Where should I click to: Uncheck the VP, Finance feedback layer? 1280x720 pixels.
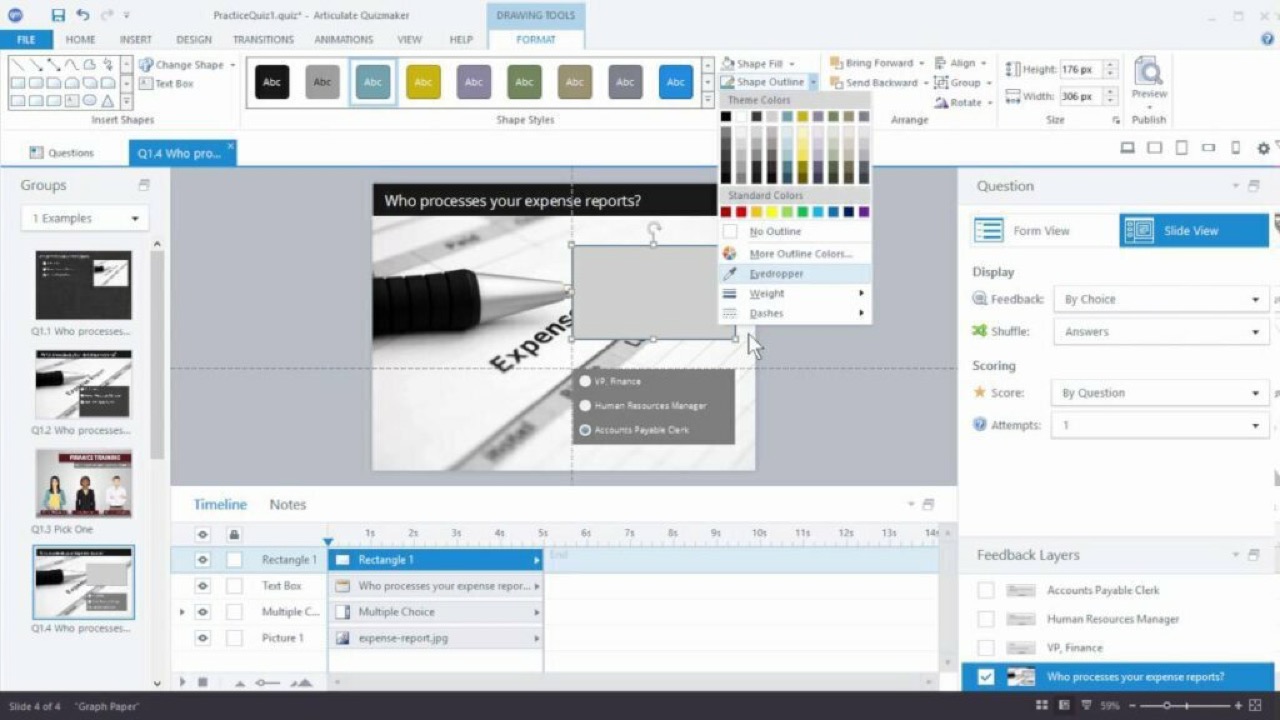pyautogui.click(x=986, y=647)
